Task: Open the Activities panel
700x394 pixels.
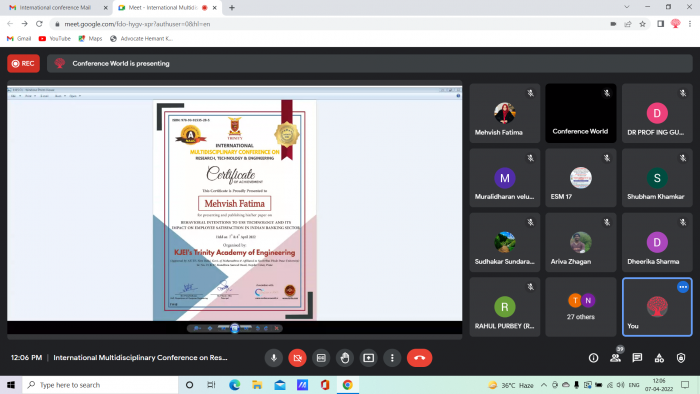Action: pyautogui.click(x=659, y=358)
